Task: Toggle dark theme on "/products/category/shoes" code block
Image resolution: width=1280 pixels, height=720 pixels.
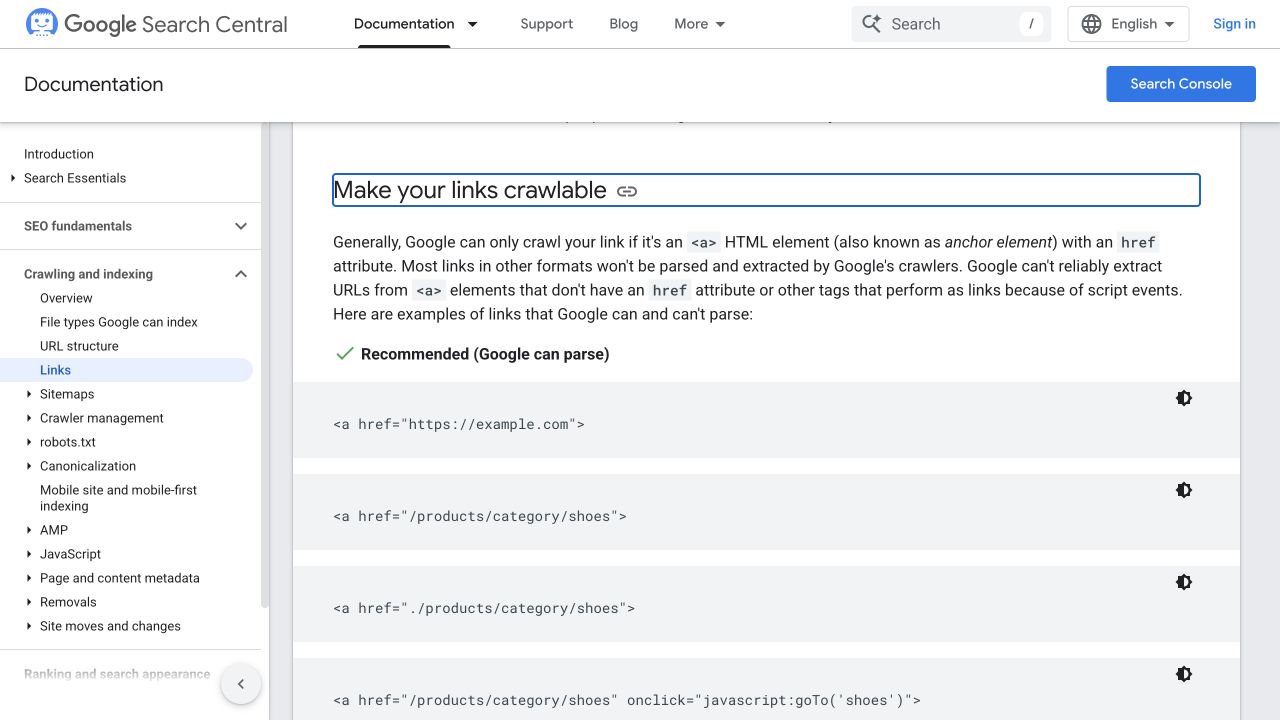Action: [x=1184, y=490]
